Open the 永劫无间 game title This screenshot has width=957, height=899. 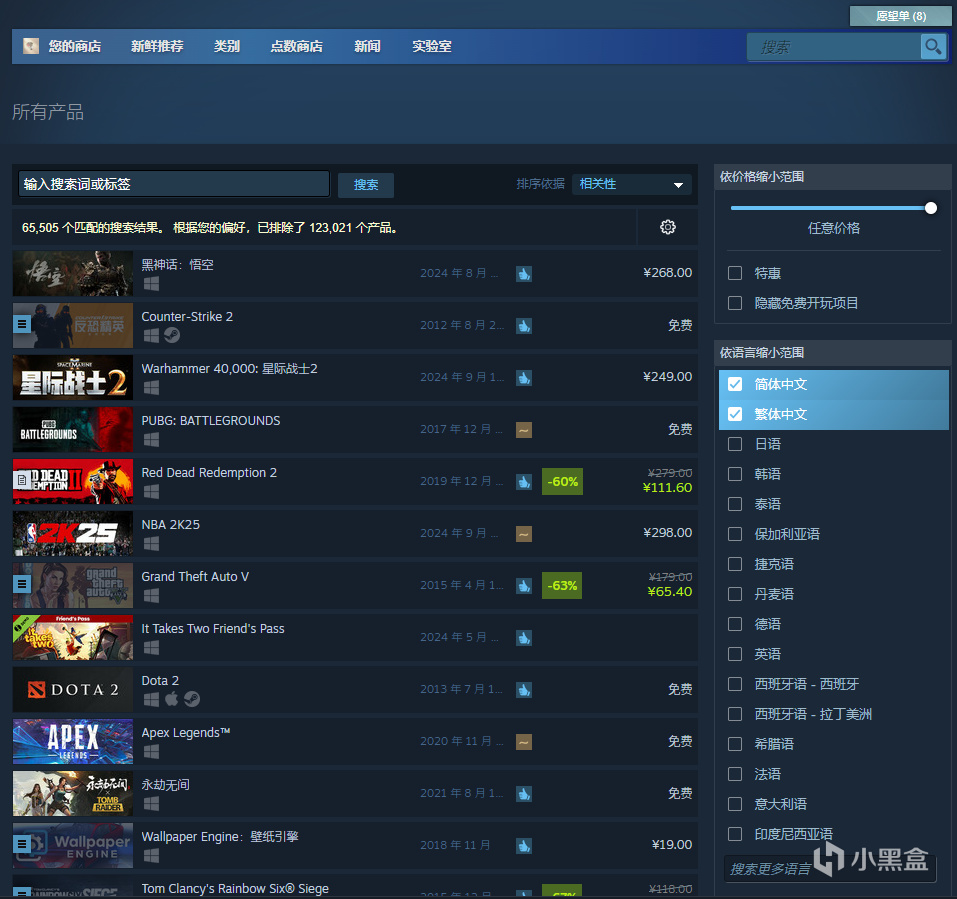click(165, 784)
